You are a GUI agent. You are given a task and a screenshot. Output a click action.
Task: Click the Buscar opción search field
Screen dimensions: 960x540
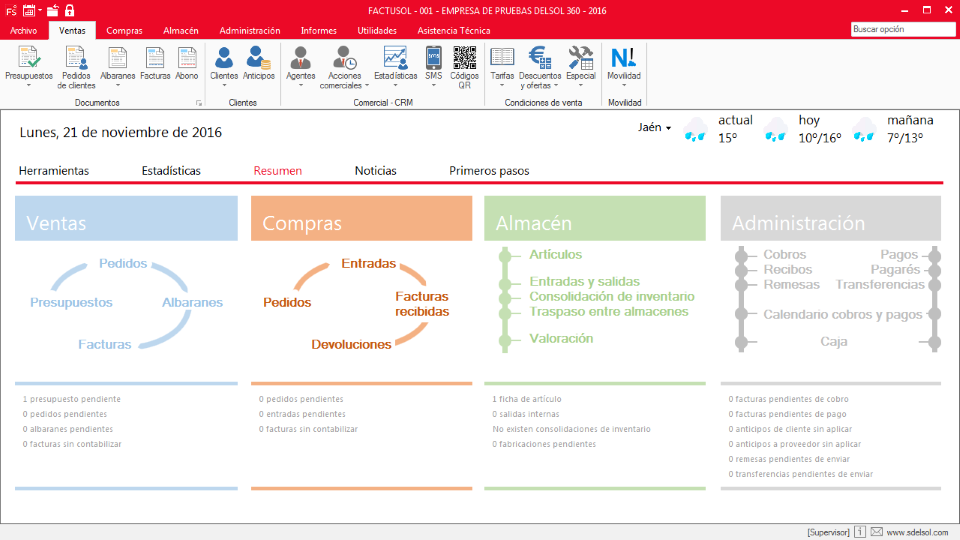902,29
